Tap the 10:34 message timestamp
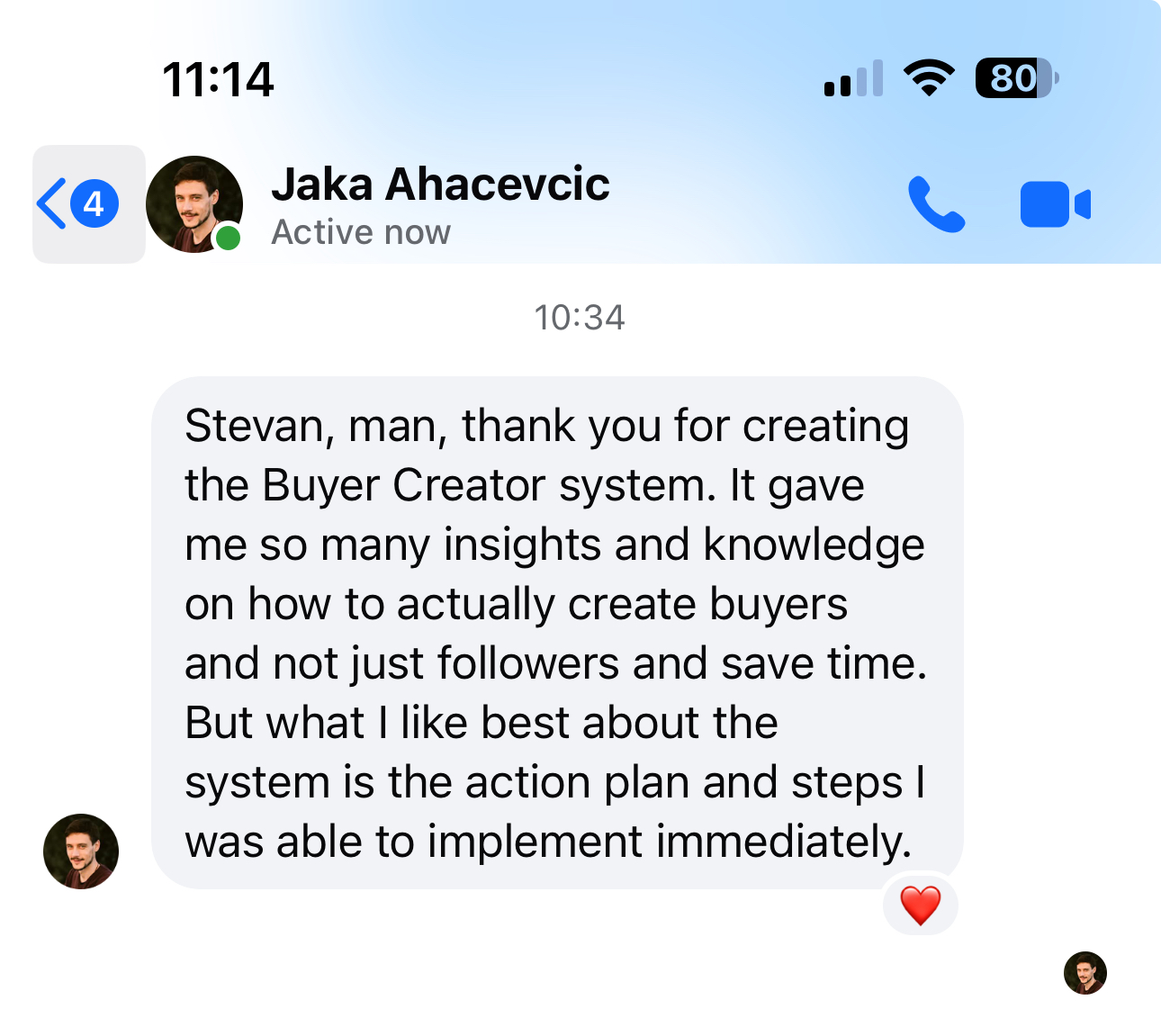This screenshot has height=1036, width=1161. point(580,318)
